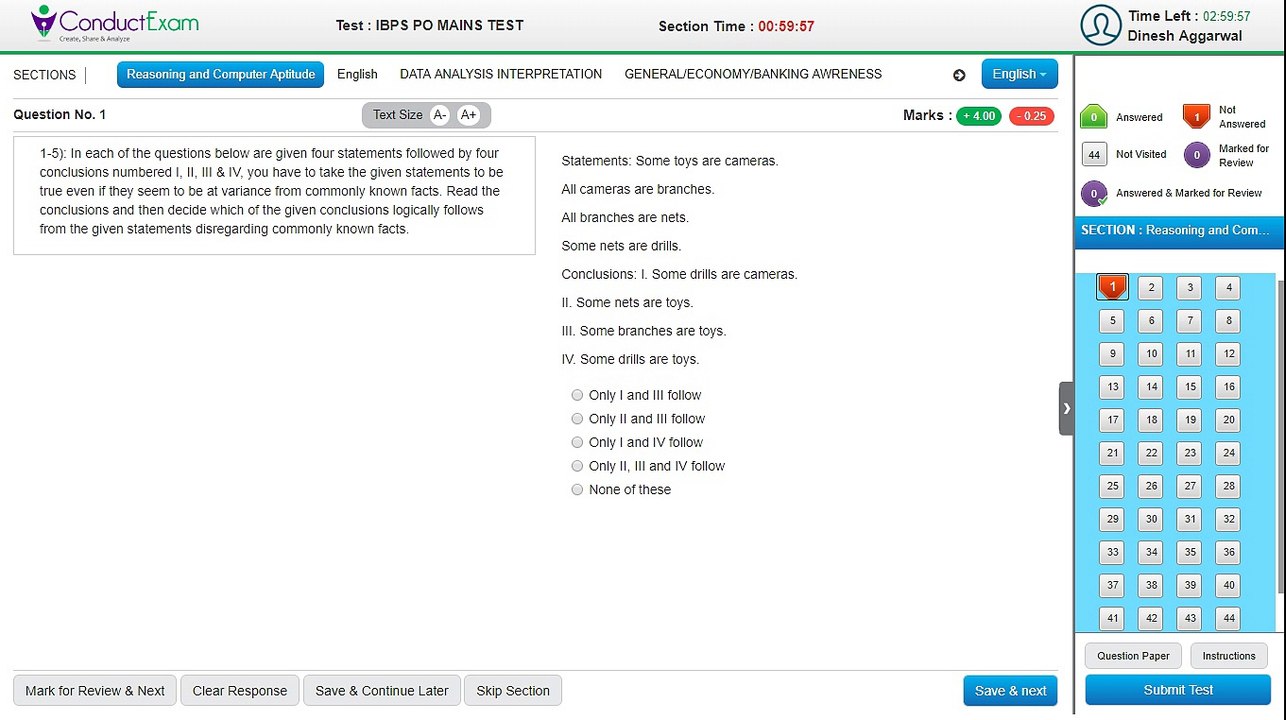Collapse the question palette side panel arrow
The height and width of the screenshot is (720, 1286).
click(x=1066, y=408)
